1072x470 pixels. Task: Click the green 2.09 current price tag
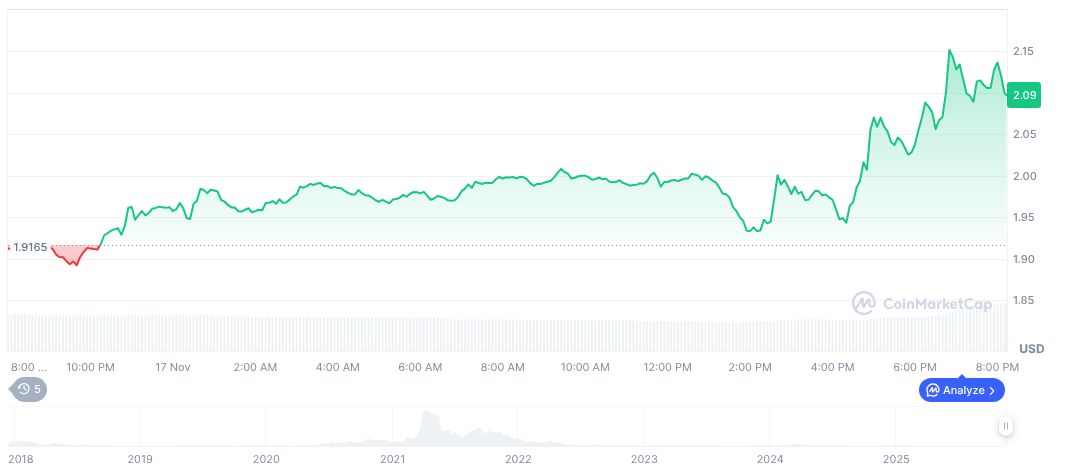[x=1025, y=96]
